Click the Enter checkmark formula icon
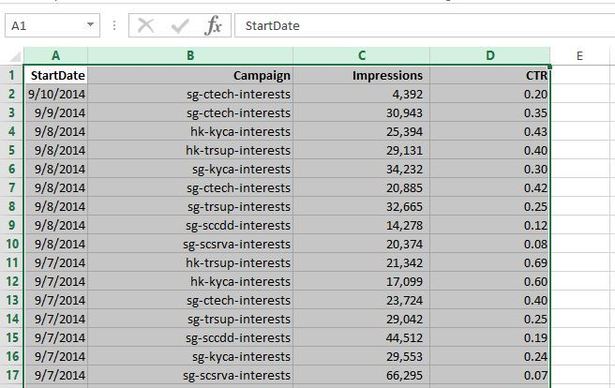This screenshot has width=615, height=388. click(180, 26)
